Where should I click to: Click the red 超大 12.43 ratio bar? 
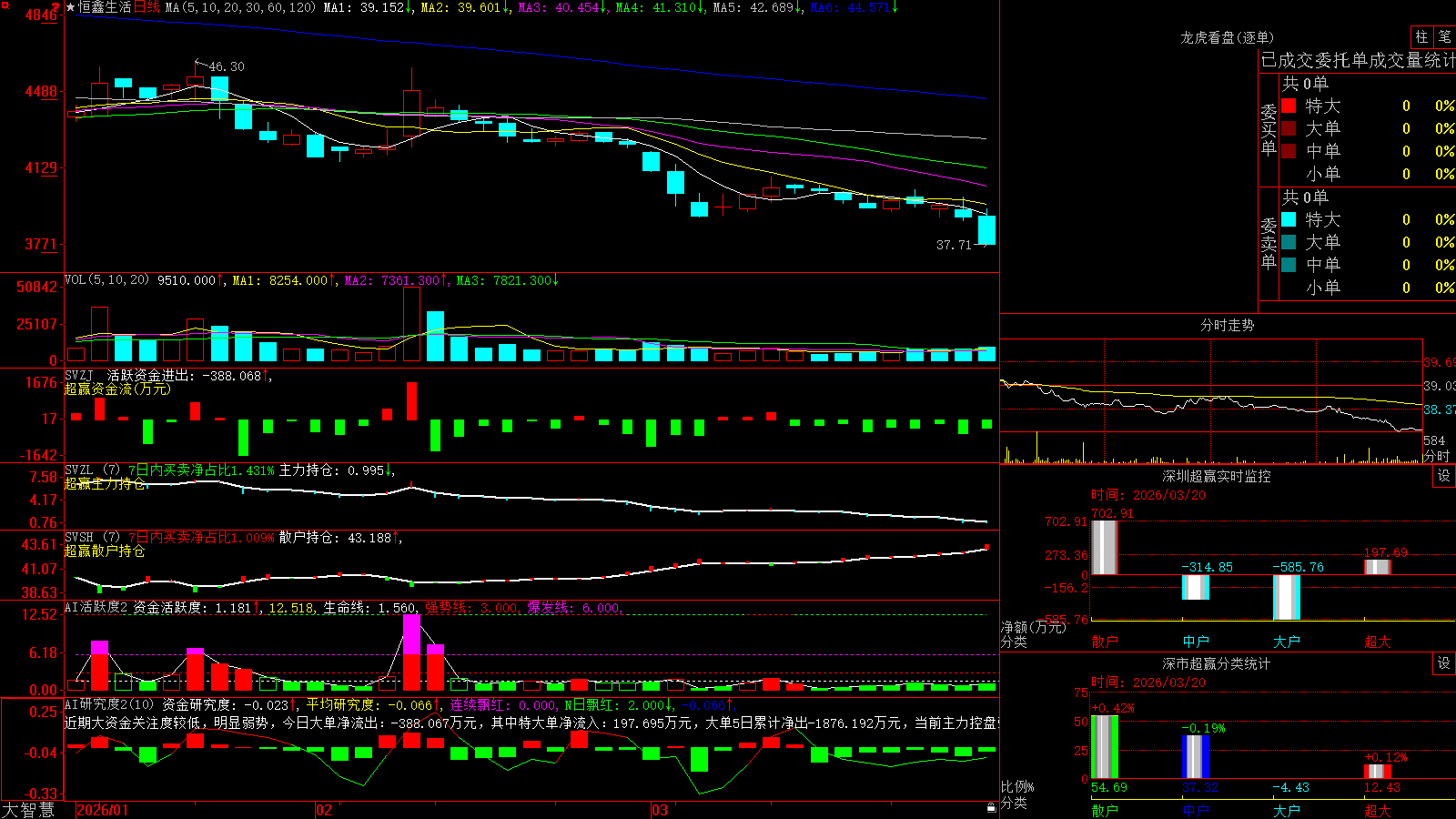[1377, 771]
